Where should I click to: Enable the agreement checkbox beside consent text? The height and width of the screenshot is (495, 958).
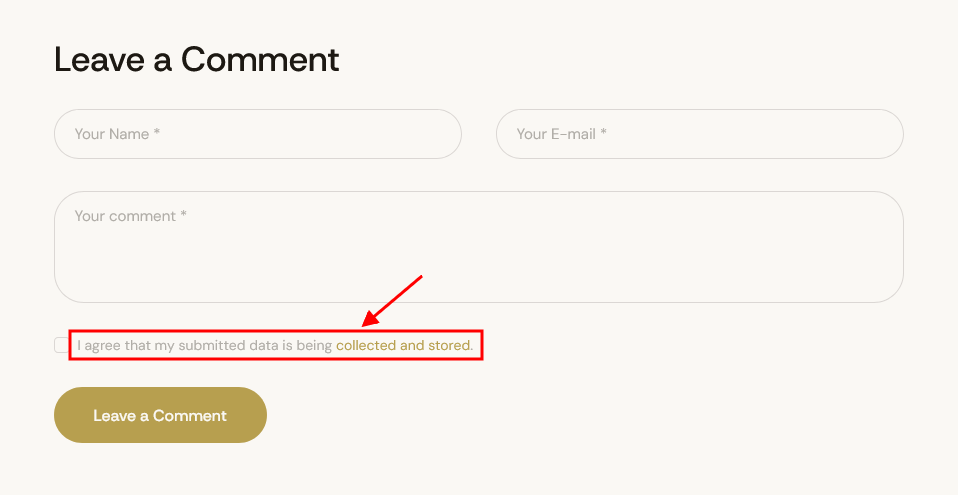click(x=61, y=345)
